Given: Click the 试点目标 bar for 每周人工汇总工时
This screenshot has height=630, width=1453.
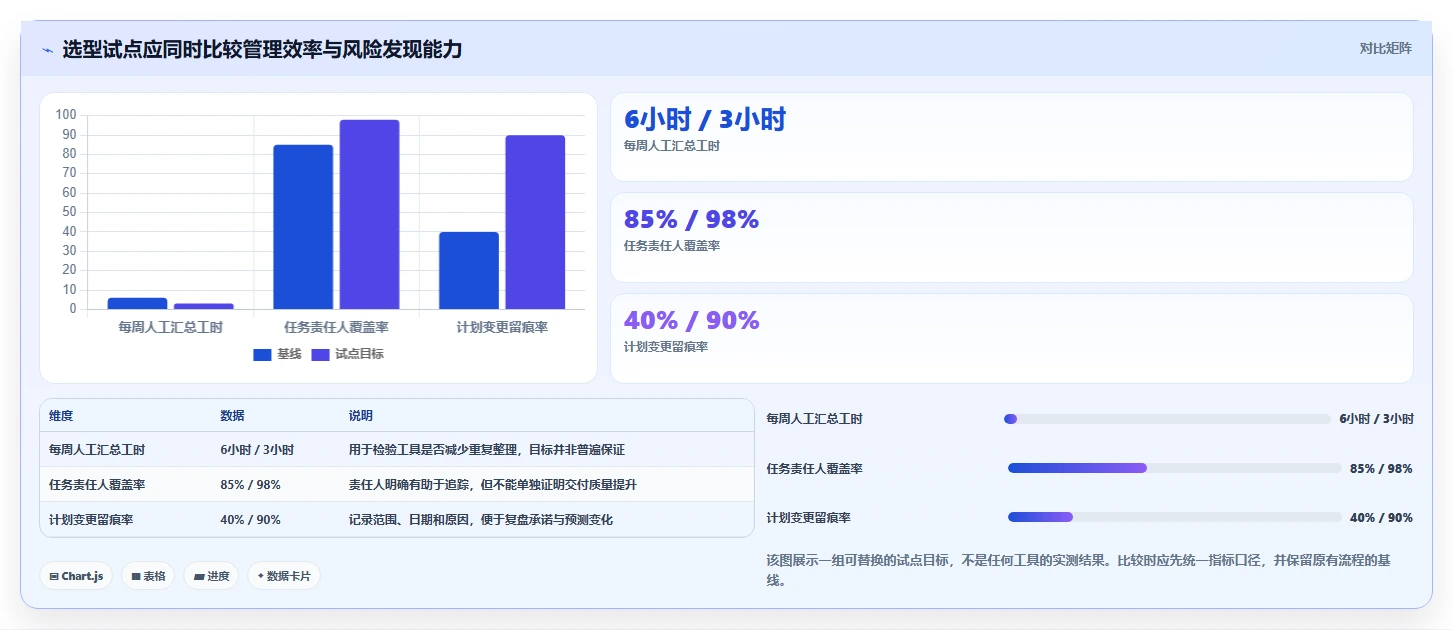Looking at the screenshot, I should 203,306.
